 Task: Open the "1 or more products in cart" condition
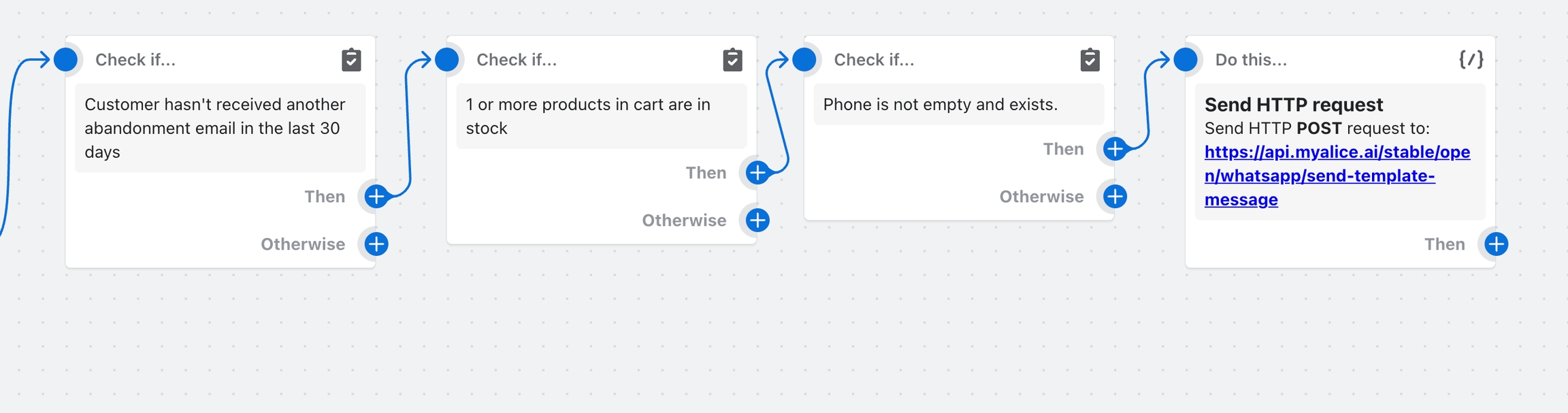coord(588,116)
